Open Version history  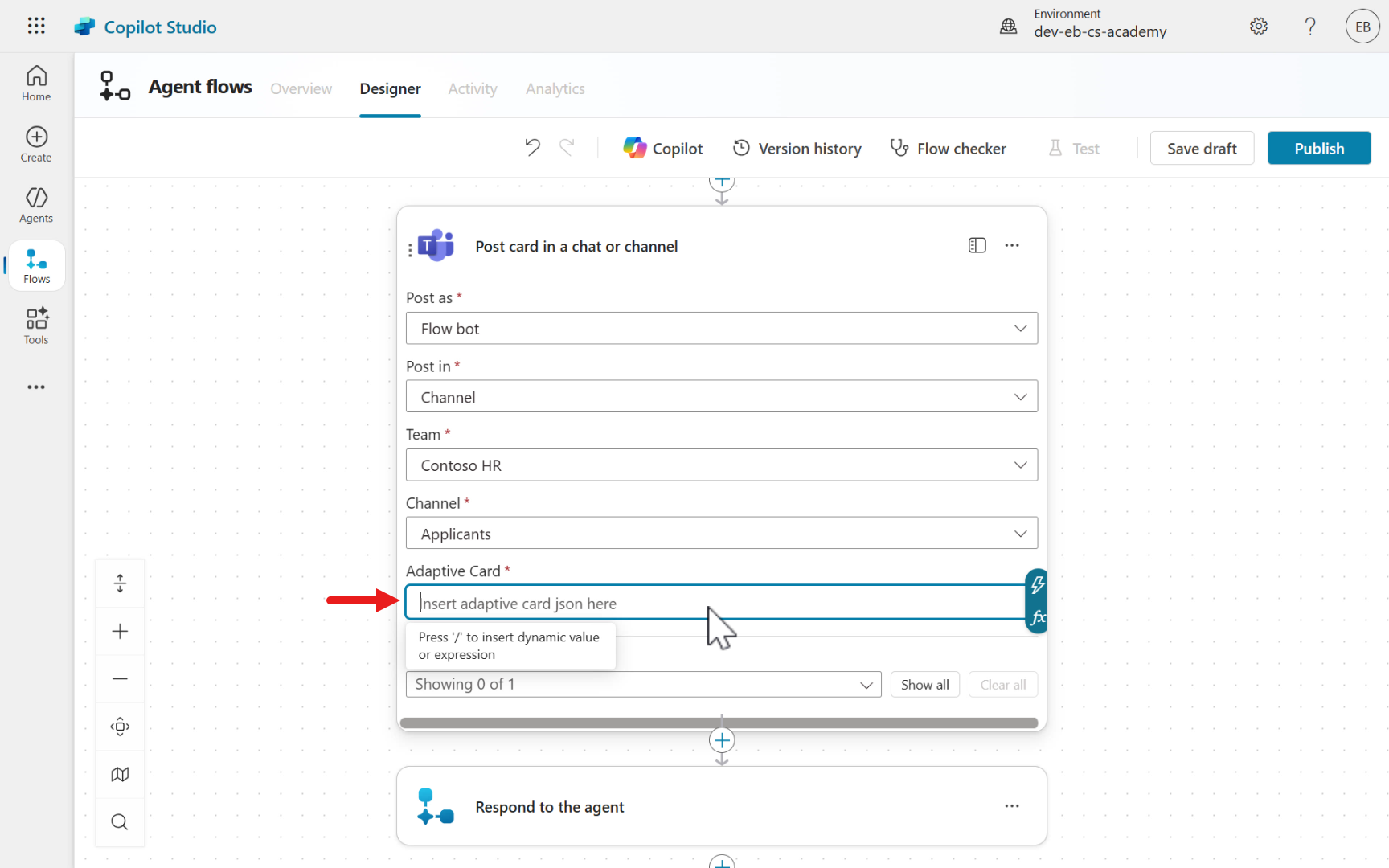[797, 149]
